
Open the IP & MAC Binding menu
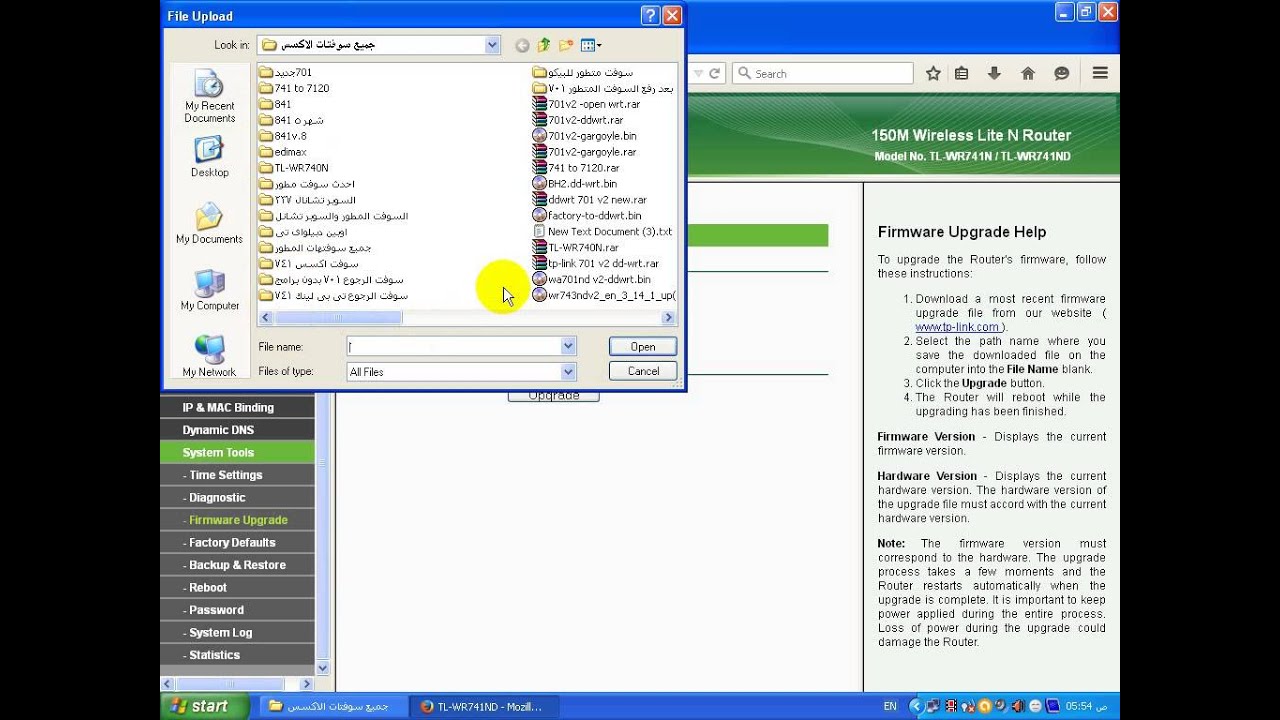(x=237, y=407)
